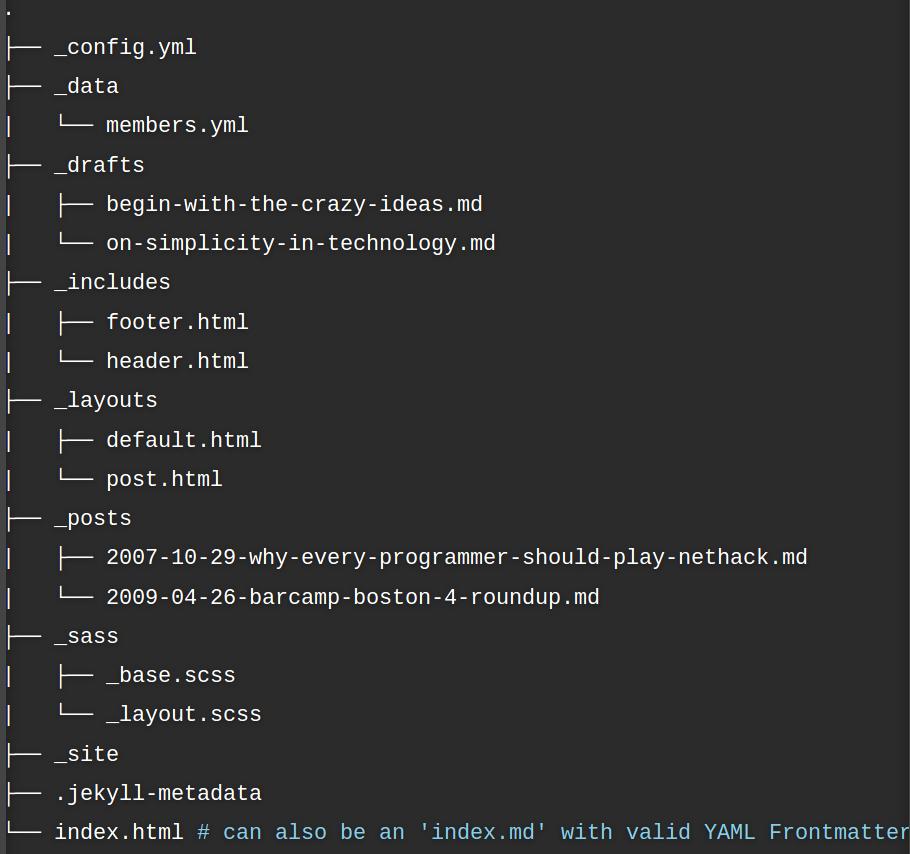Click the _config.yml file entry
The width and height of the screenshot is (910, 854).
pyautogui.click(x=125, y=48)
